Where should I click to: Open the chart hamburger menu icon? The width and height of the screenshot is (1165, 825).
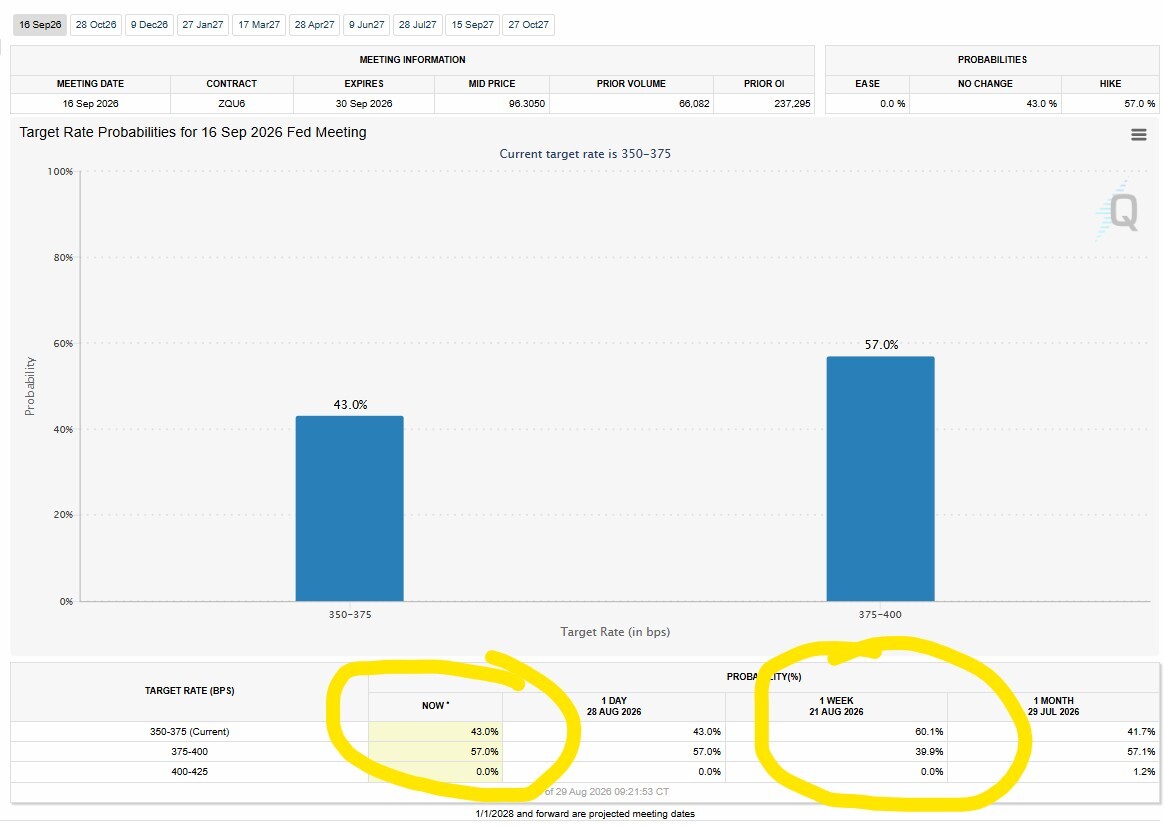(x=1138, y=135)
